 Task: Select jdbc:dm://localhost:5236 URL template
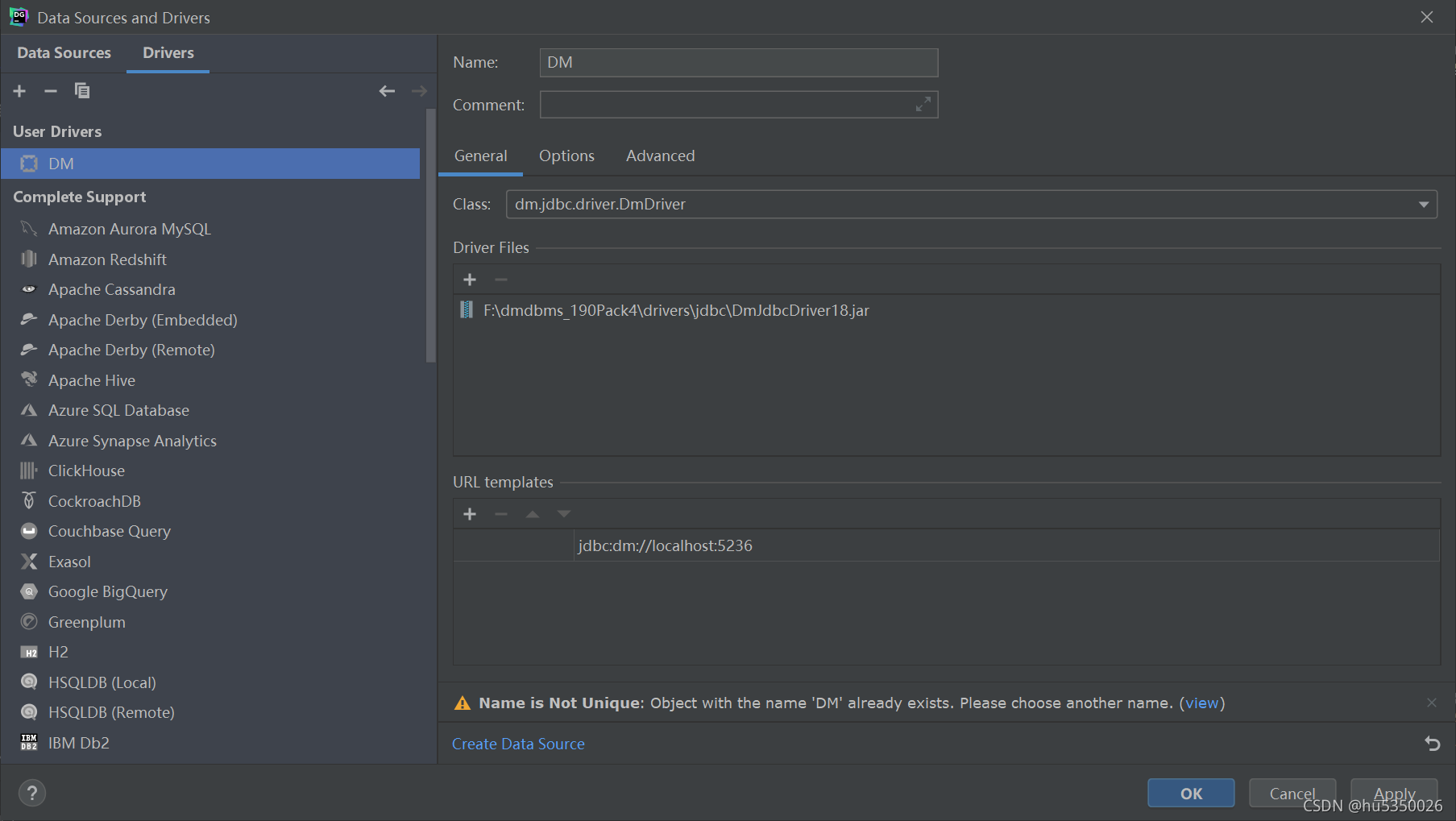pos(947,545)
